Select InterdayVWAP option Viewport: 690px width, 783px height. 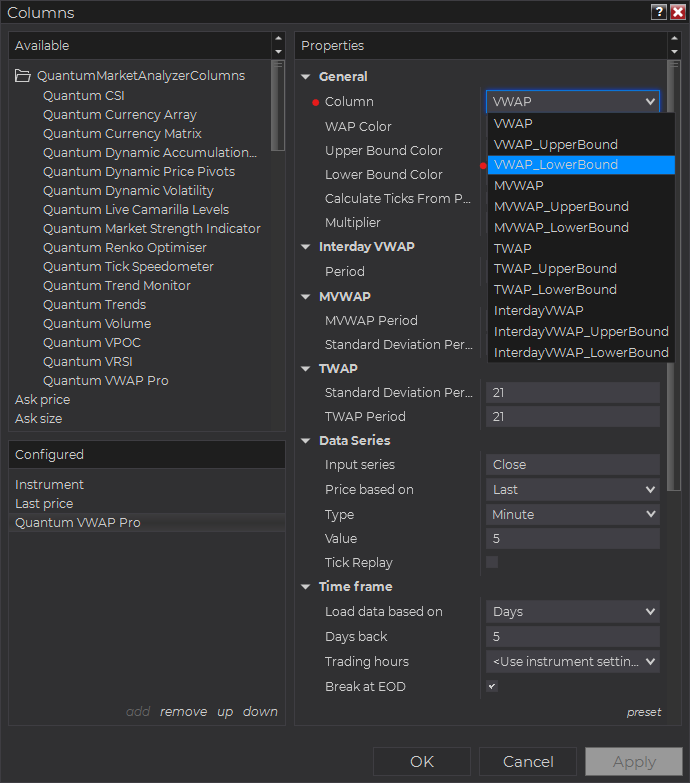pyautogui.click(x=581, y=311)
